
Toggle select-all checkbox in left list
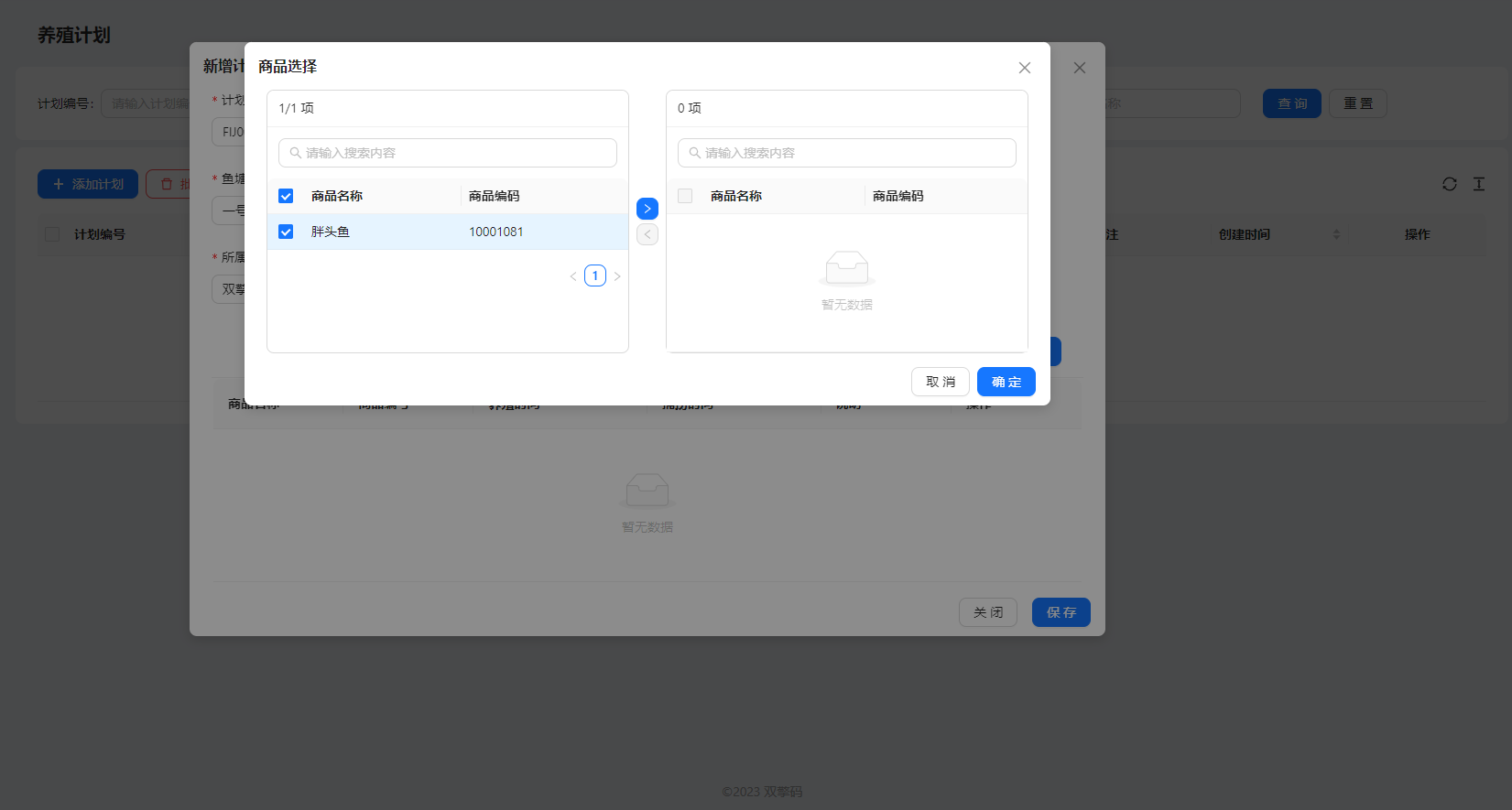click(x=286, y=196)
